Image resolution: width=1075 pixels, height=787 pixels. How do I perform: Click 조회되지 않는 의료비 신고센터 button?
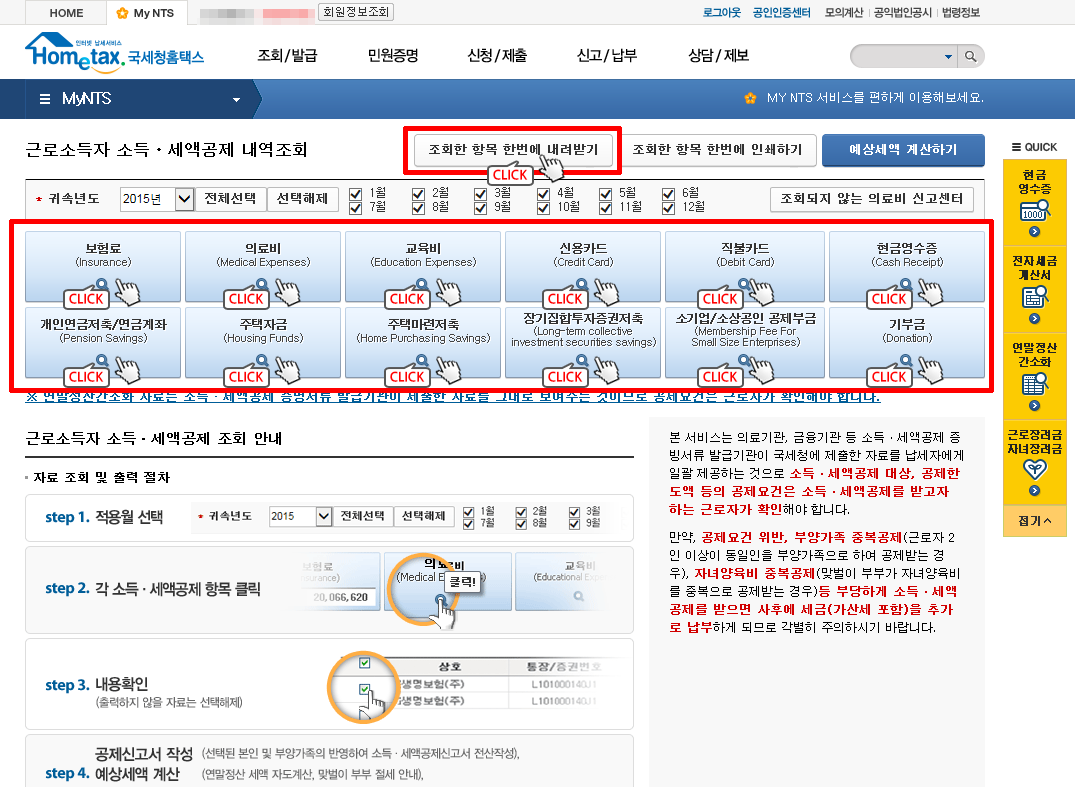[871, 199]
